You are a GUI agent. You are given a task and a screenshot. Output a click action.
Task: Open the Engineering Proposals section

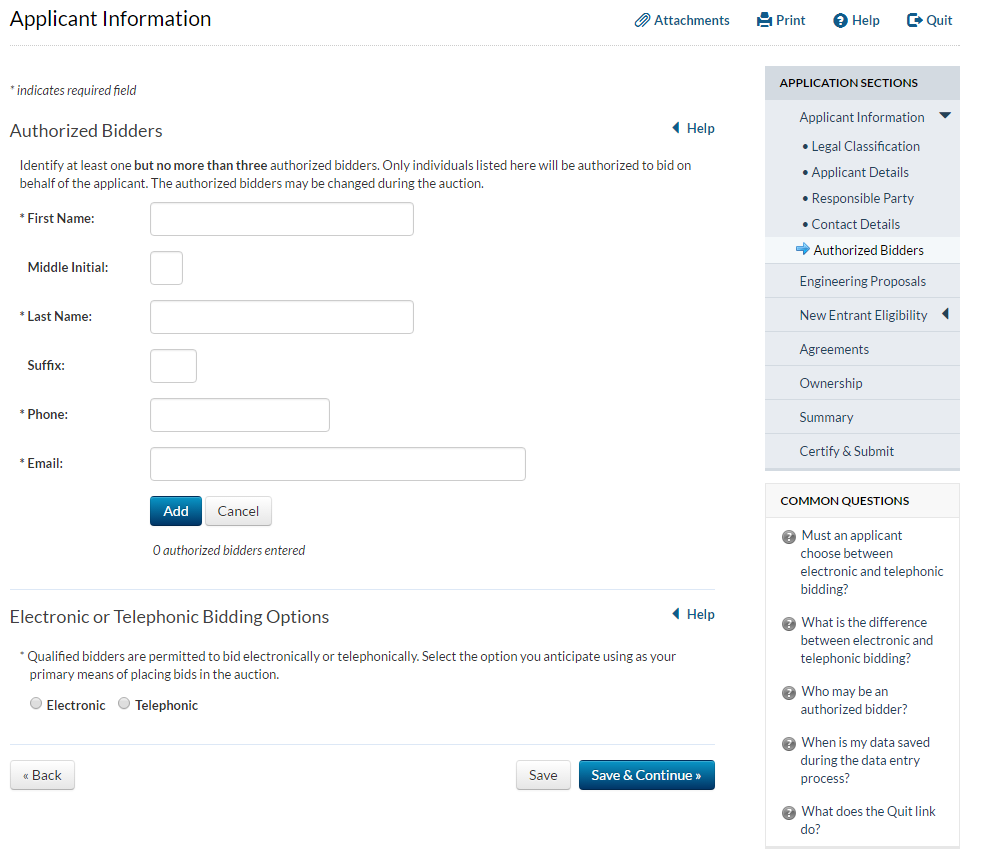coord(862,281)
